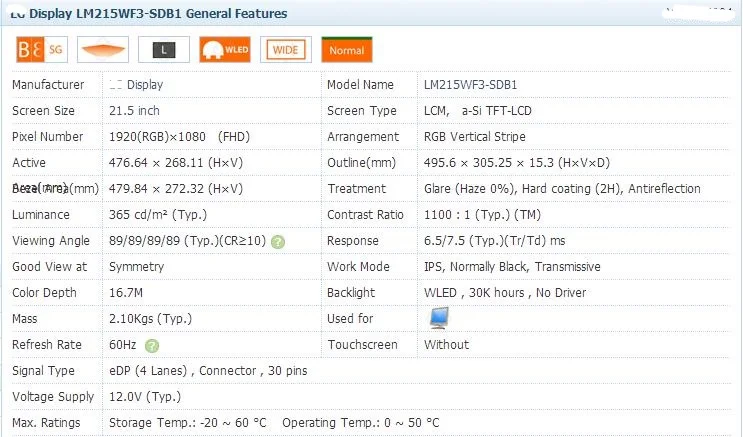Click the desktop monitor Used for icon

pyautogui.click(x=439, y=318)
